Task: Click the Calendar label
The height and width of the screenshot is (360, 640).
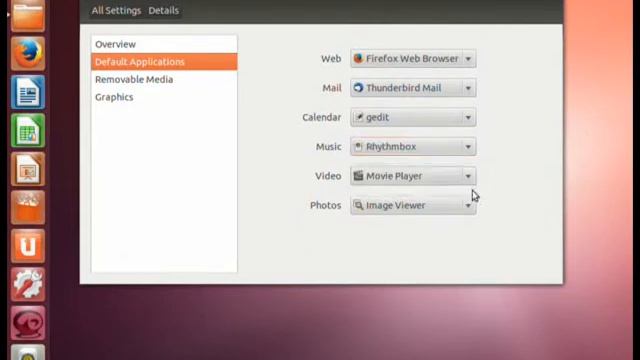Action: coord(322,118)
